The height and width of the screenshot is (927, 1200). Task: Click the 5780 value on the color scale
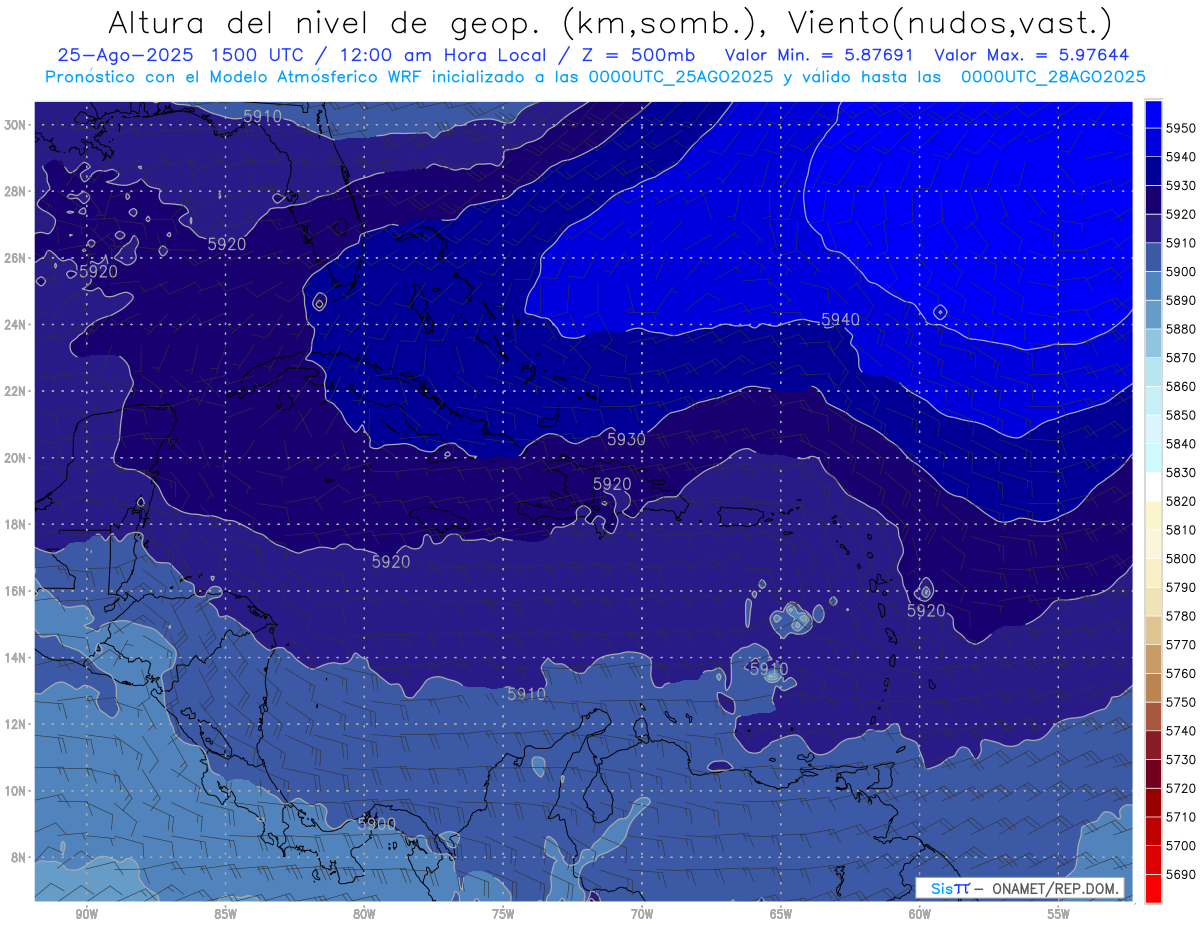pos(1181,616)
